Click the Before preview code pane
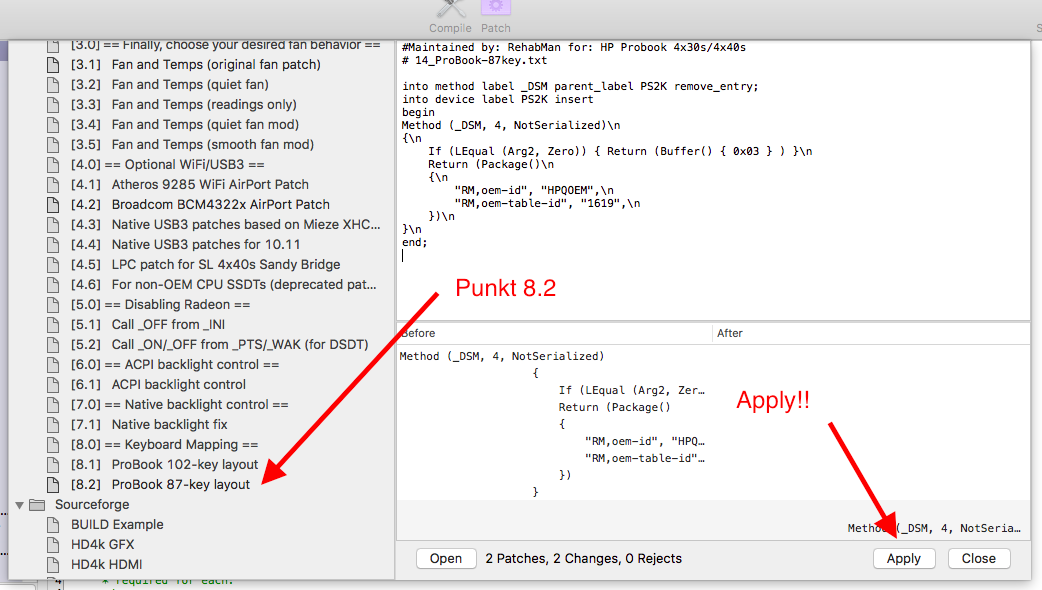1042x590 pixels. 554,423
